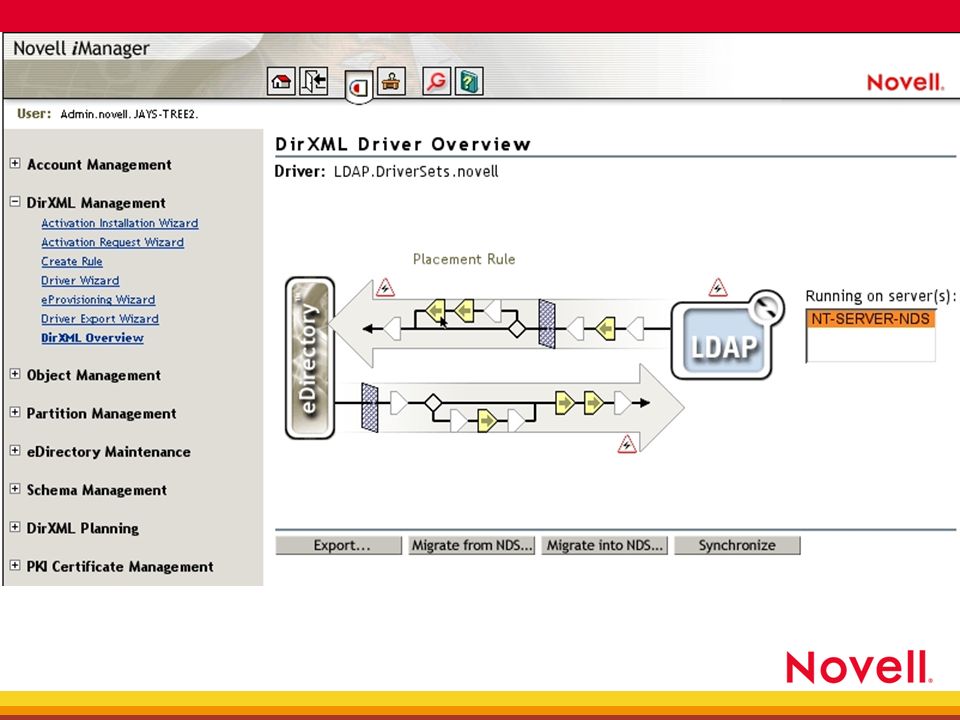The height and width of the screenshot is (720, 960).
Task: Expand the eDirectory Maintenance section
Action: 15,451
